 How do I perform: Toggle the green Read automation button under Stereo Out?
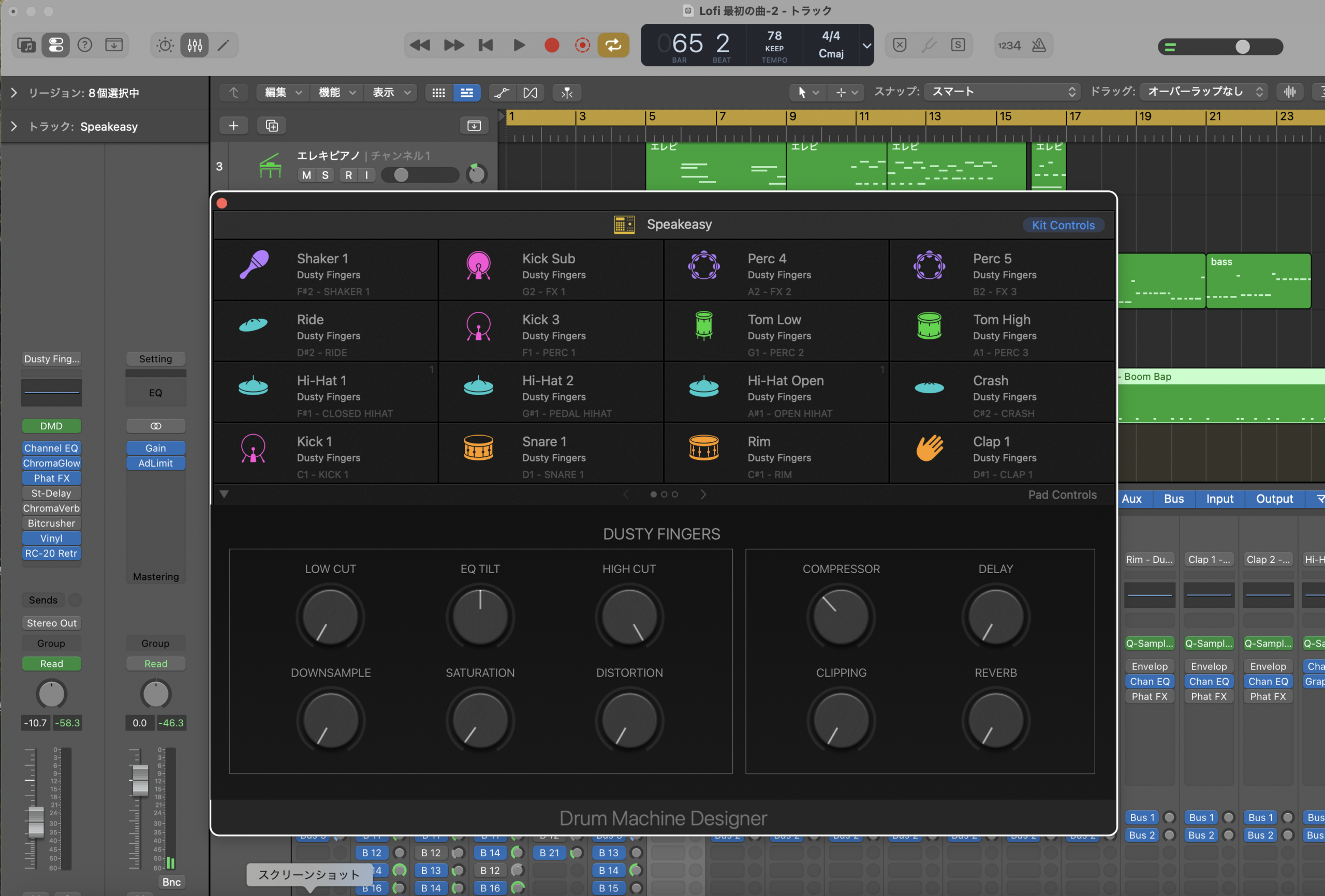pyautogui.click(x=51, y=663)
